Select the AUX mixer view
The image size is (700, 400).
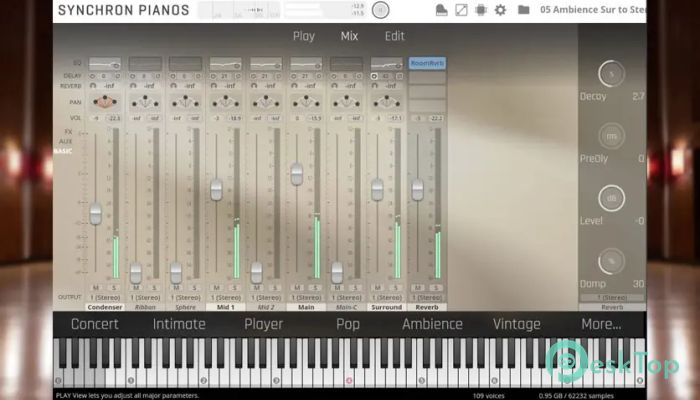click(66, 141)
